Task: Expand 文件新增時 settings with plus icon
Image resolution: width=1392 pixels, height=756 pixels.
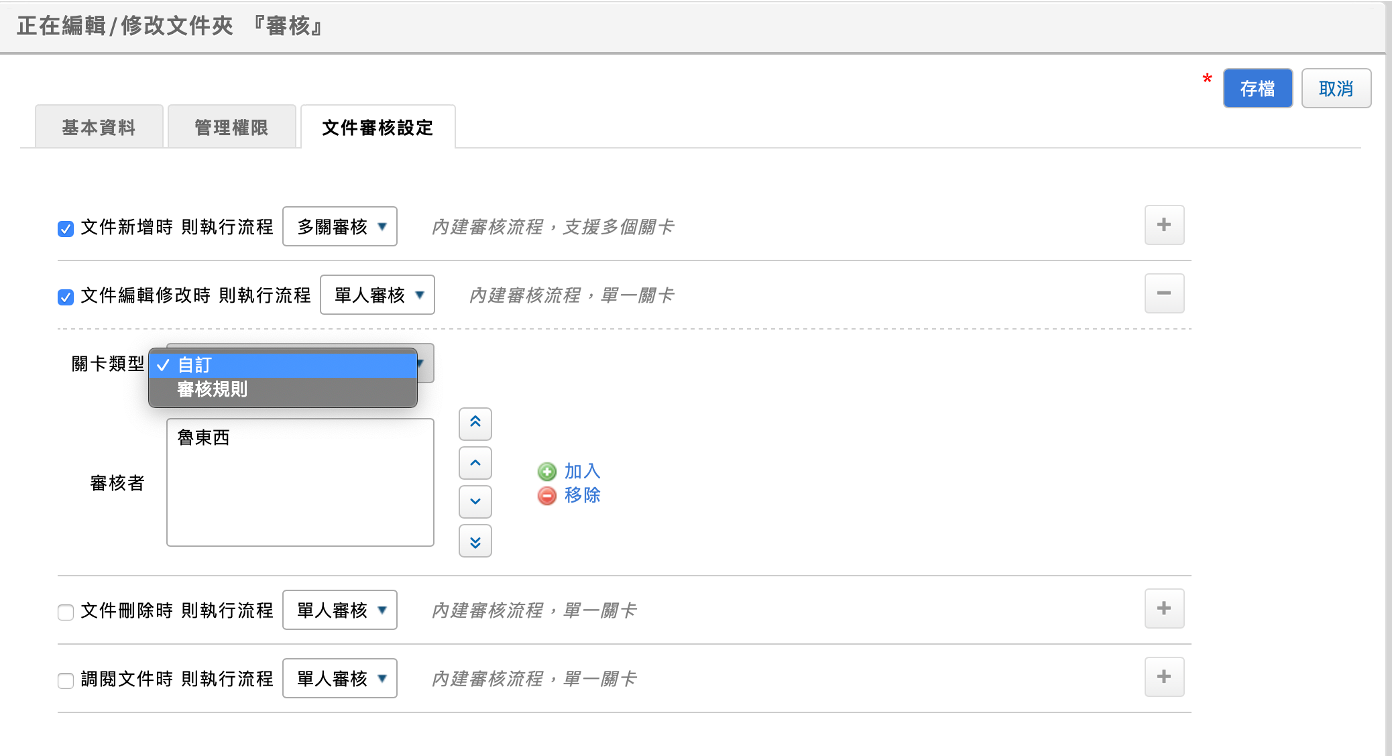Action: [x=1164, y=225]
